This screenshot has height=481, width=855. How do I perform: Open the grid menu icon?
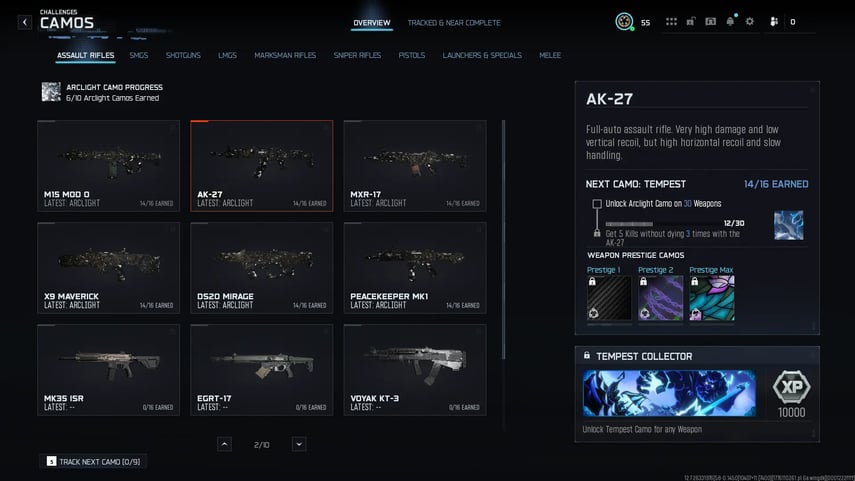click(671, 22)
